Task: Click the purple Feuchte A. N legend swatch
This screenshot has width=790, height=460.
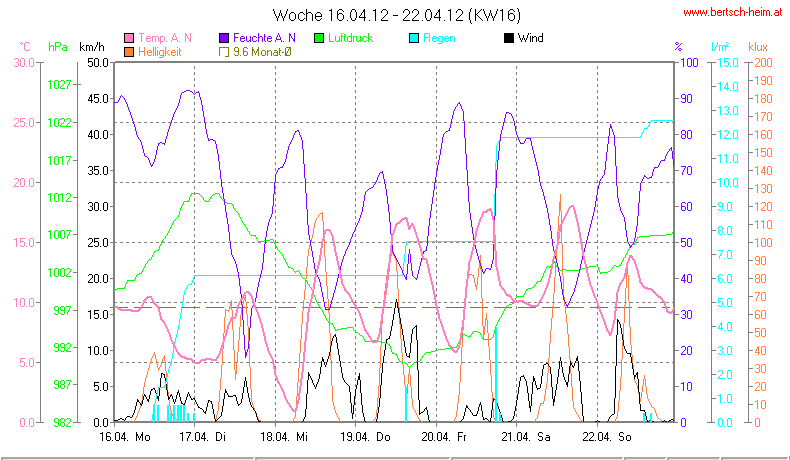Action: tap(224, 38)
